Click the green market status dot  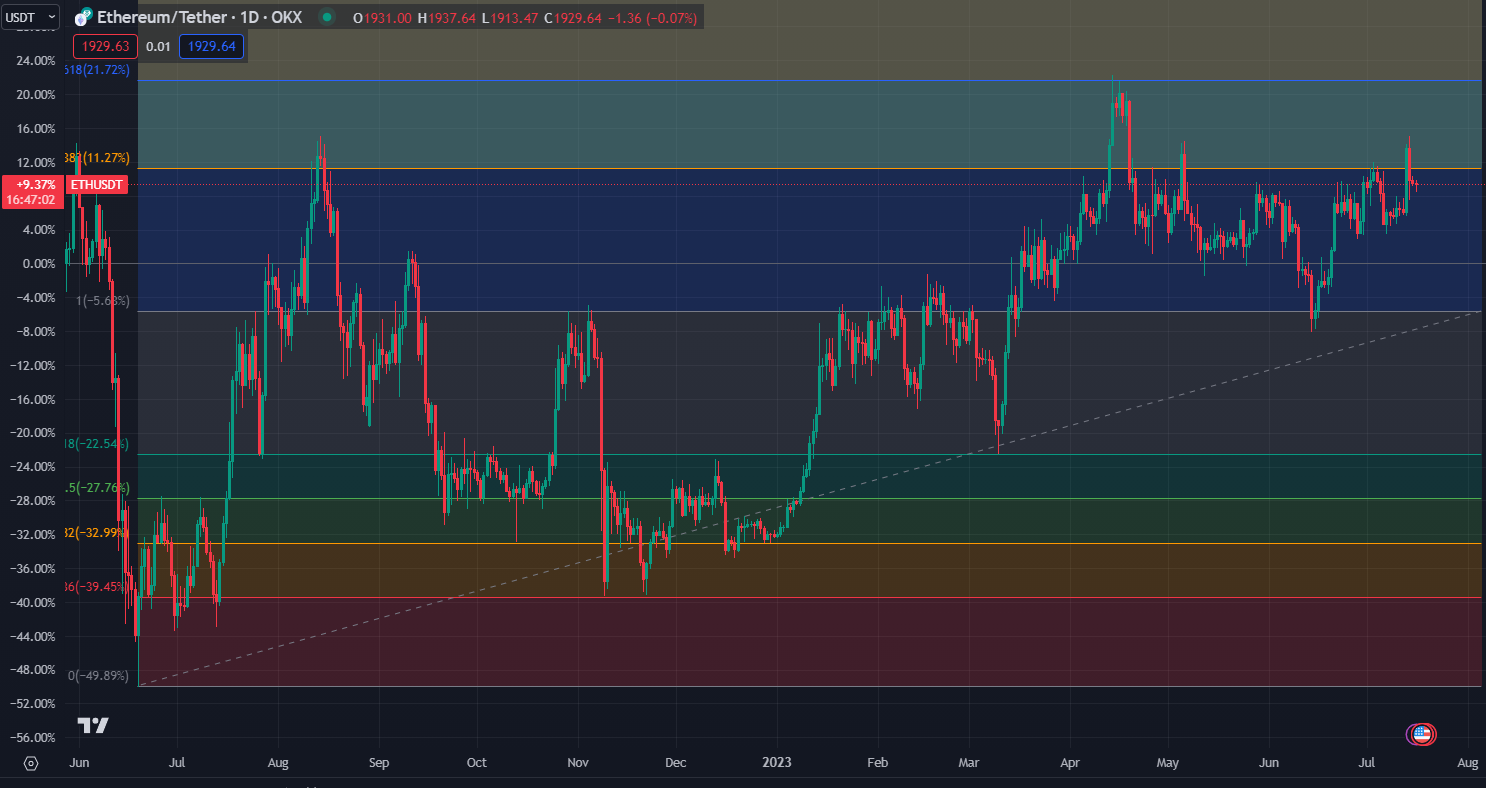[326, 17]
